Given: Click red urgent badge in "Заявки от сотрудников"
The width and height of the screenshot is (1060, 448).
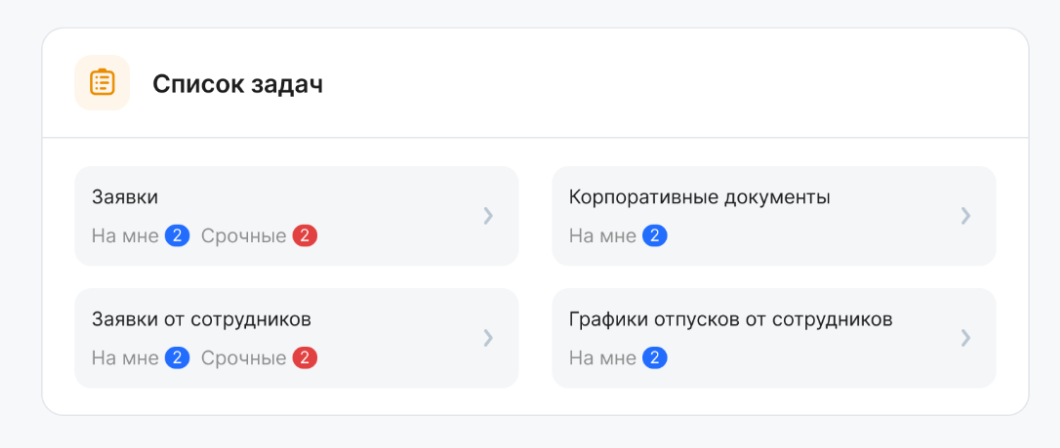Looking at the screenshot, I should pos(305,358).
